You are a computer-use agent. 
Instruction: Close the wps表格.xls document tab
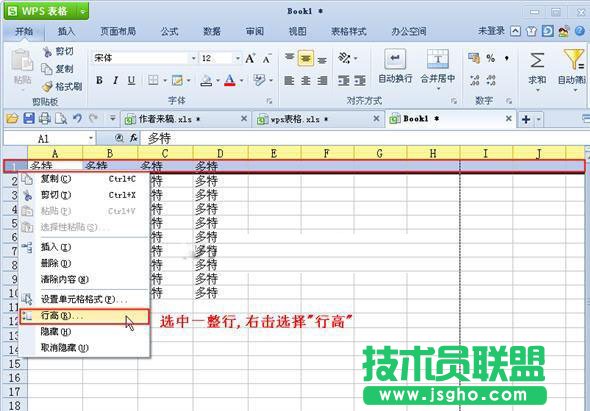click(x=376, y=119)
